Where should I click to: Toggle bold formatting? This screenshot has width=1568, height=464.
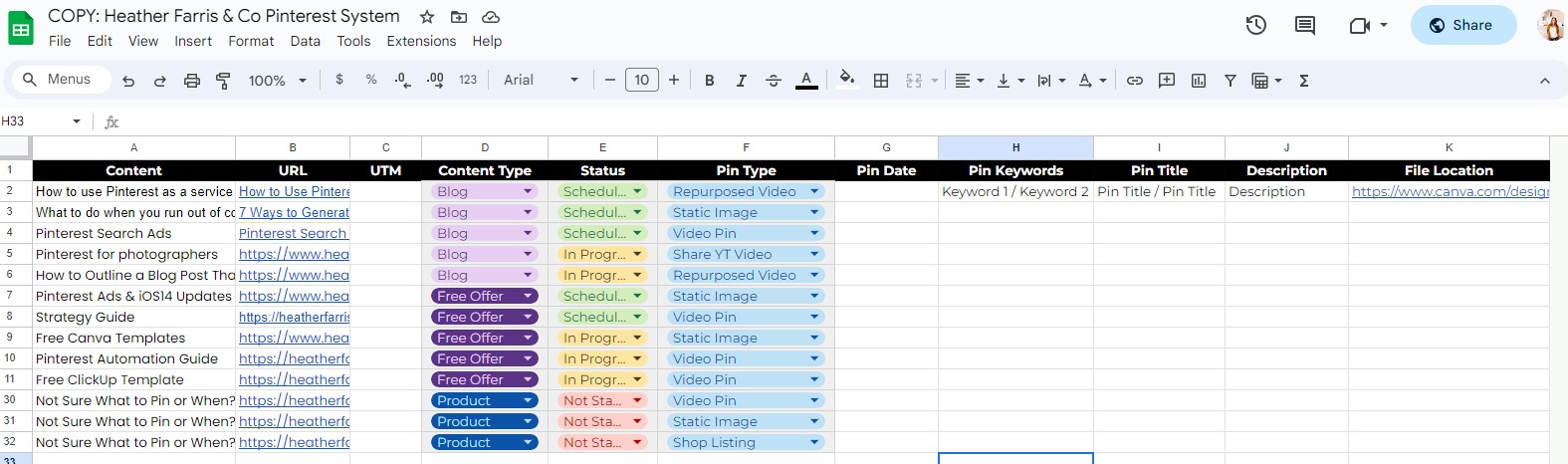[710, 81]
